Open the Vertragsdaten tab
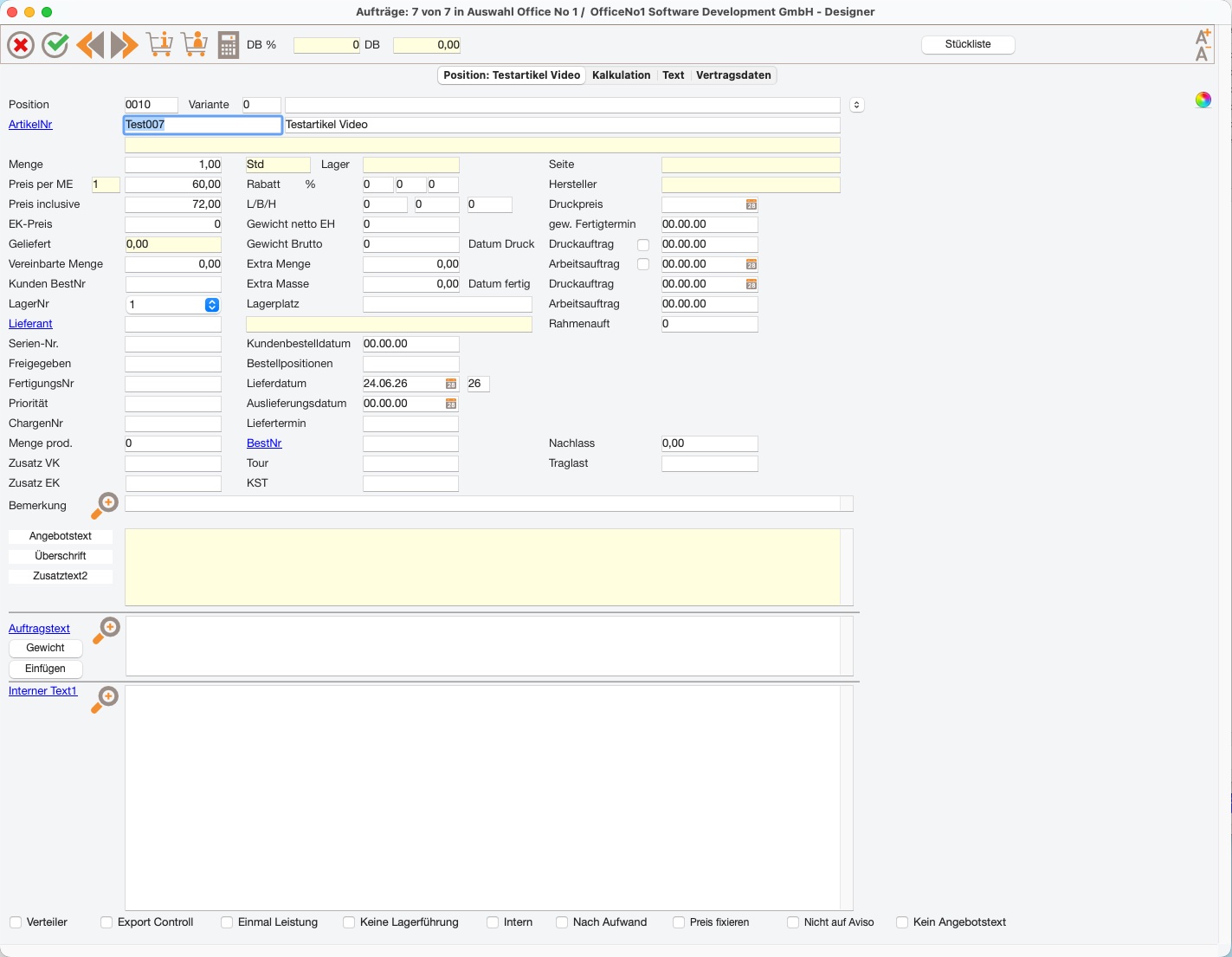The width and height of the screenshot is (1232, 957). point(733,75)
